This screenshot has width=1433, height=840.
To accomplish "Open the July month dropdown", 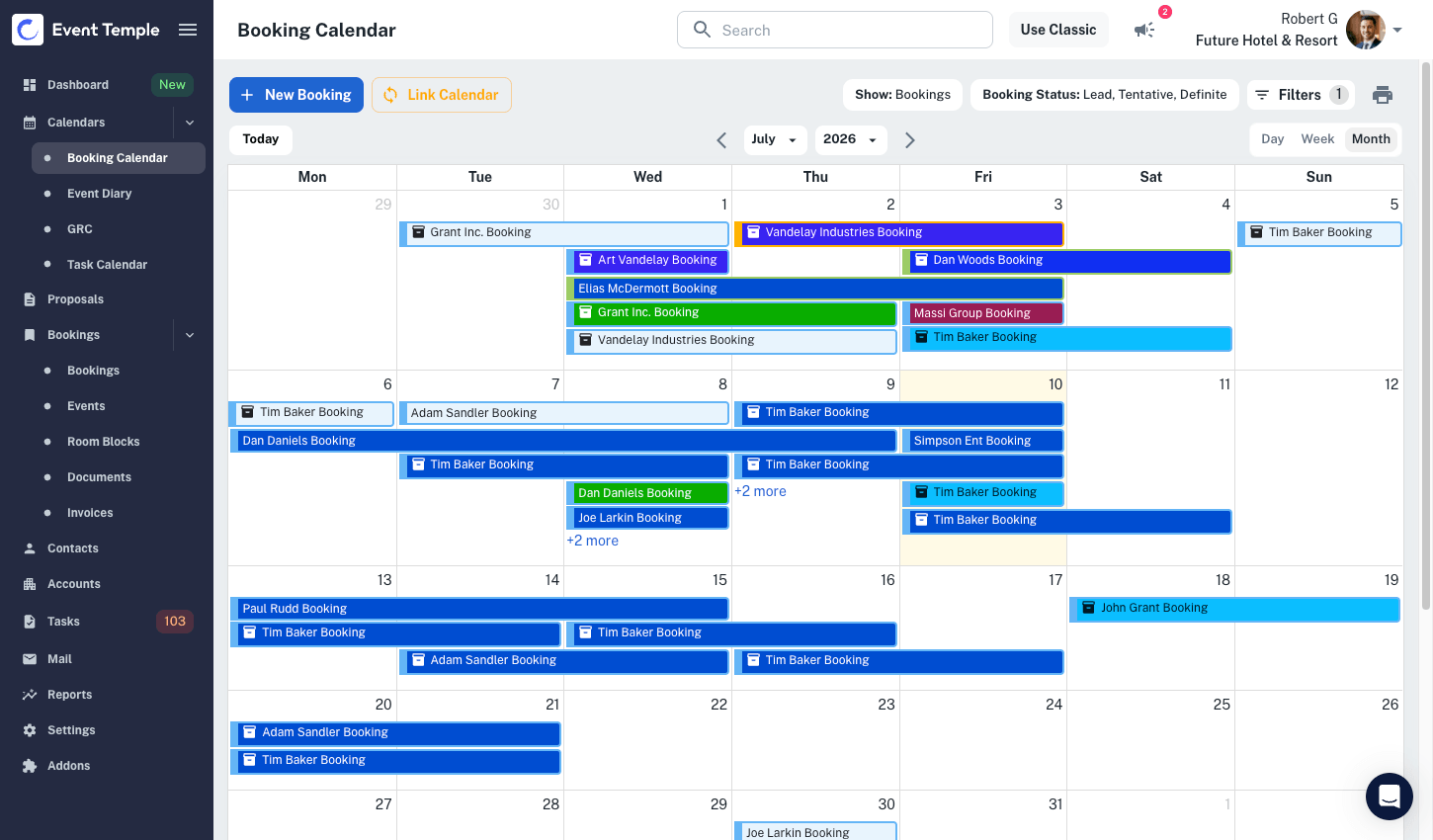I will point(775,139).
